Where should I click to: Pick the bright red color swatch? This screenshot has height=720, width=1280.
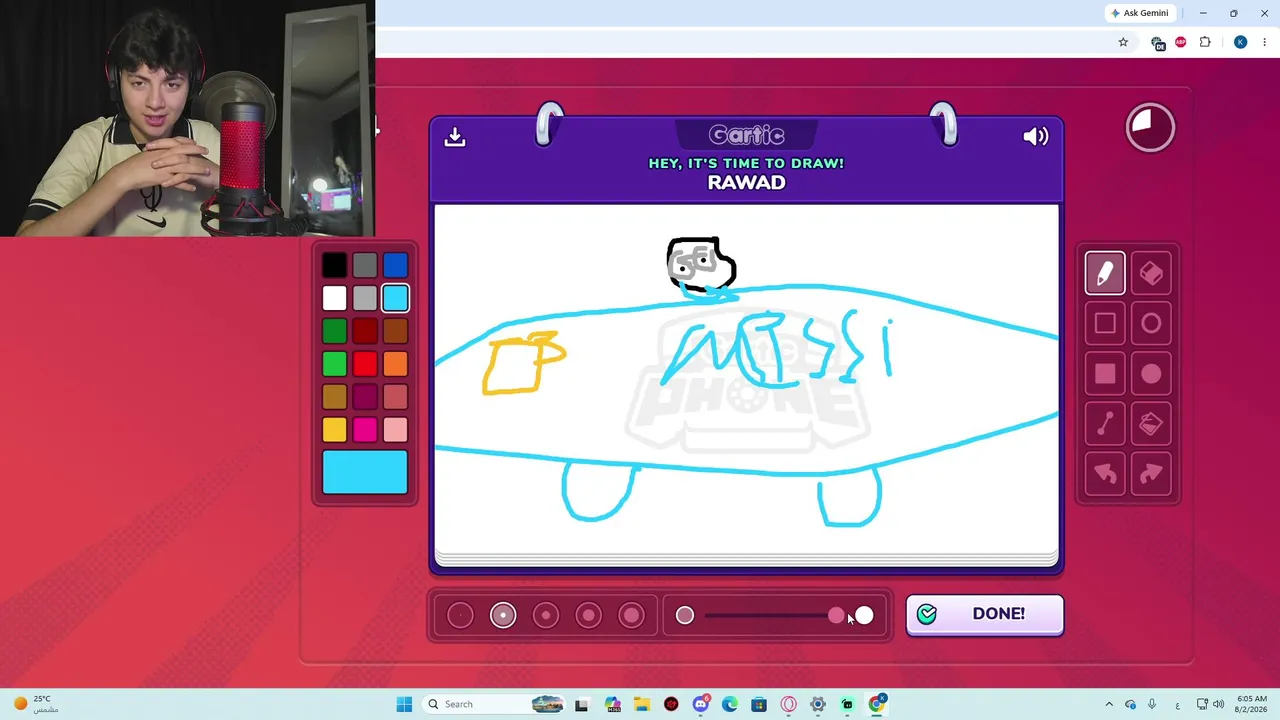(x=365, y=364)
